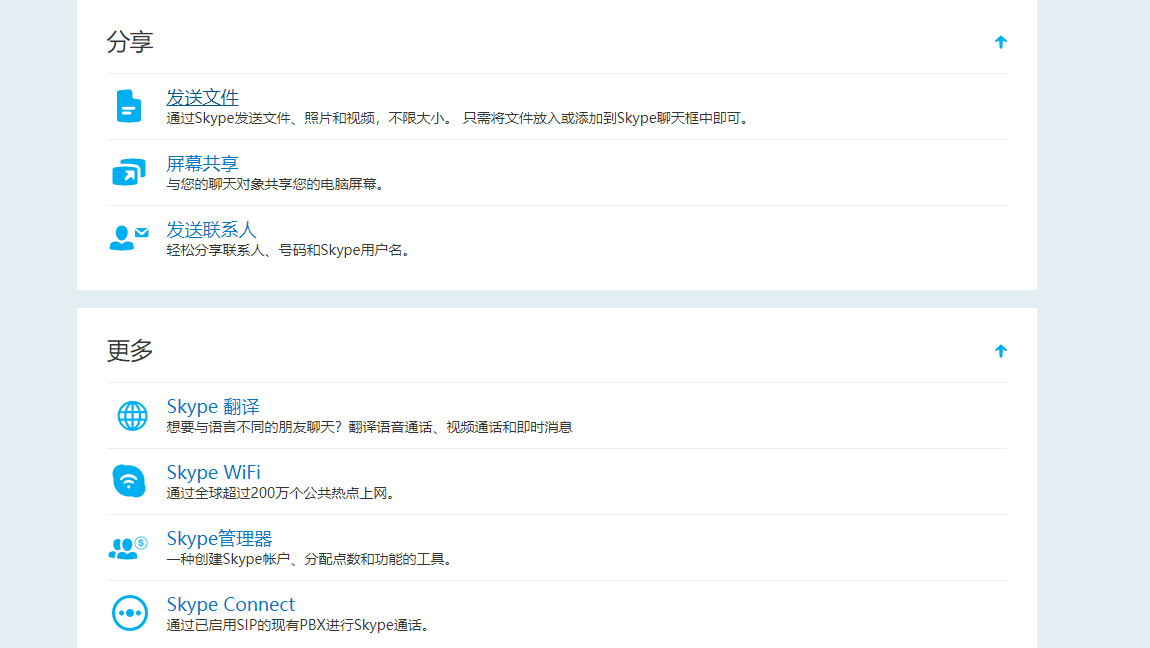Click the Skype WiFi icon
This screenshot has height=648, width=1150.
(129, 482)
